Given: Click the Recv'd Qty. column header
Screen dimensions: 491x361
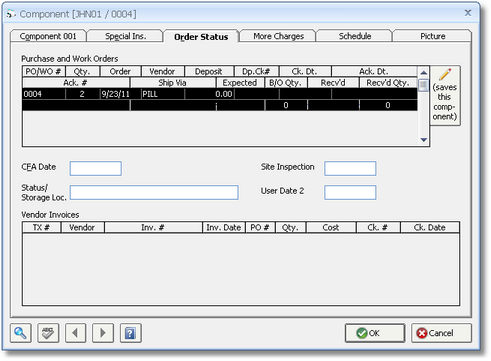Looking at the screenshot, I should pos(388,83).
